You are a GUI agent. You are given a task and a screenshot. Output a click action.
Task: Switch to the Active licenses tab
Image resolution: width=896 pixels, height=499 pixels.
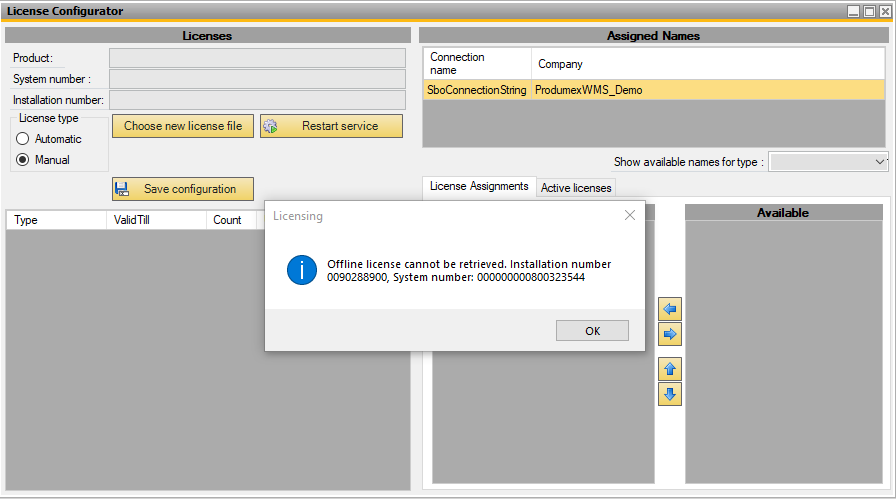[x=576, y=187]
